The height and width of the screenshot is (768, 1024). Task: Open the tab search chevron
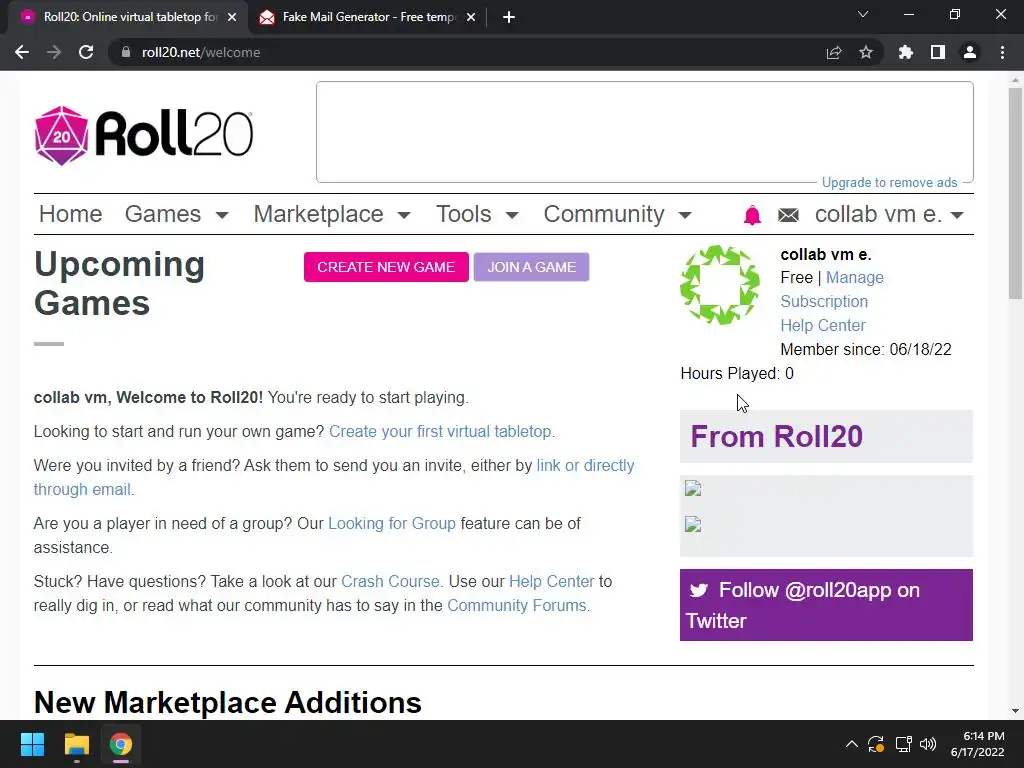click(x=863, y=14)
